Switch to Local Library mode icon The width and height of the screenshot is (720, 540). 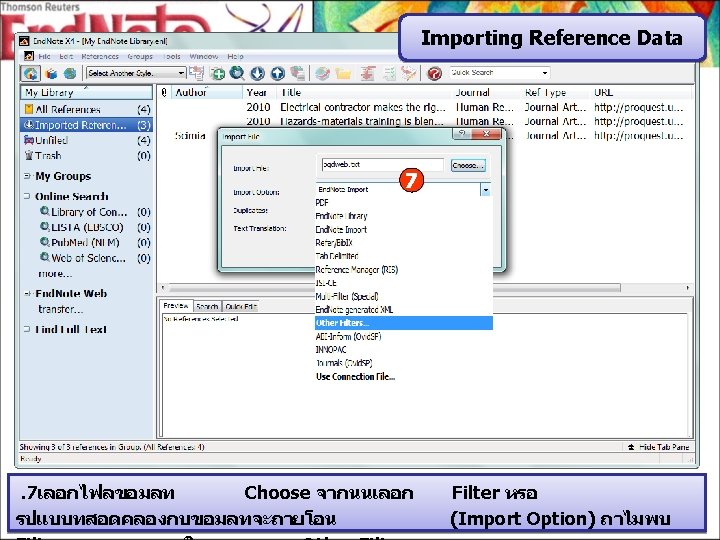coord(51,73)
